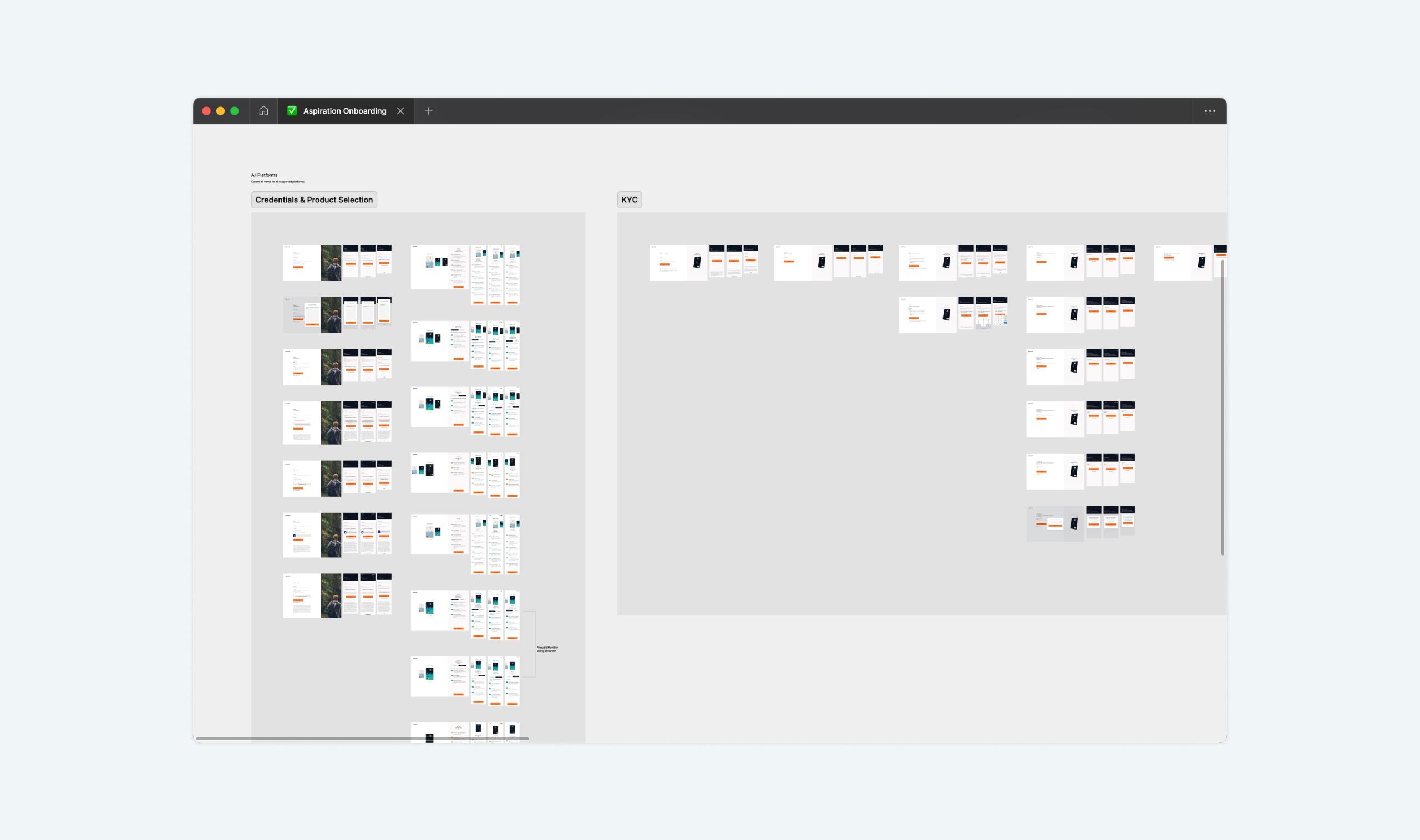Click the vertical scrollbar thumb
The height and width of the screenshot is (840, 1420).
click(x=1223, y=408)
